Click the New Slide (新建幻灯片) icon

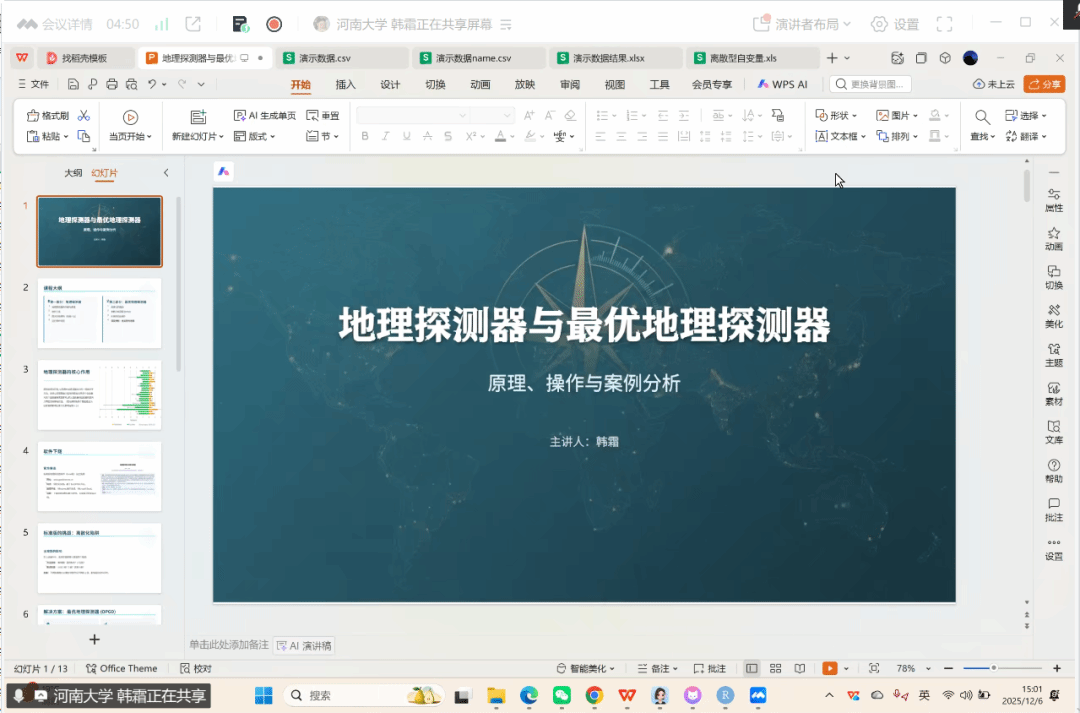[198, 117]
